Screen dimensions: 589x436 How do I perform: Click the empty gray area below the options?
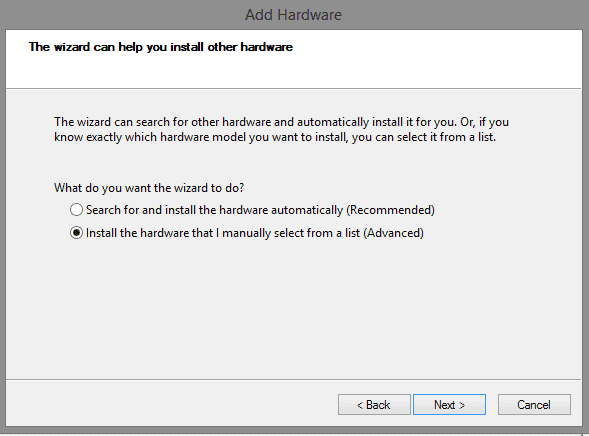point(293,310)
